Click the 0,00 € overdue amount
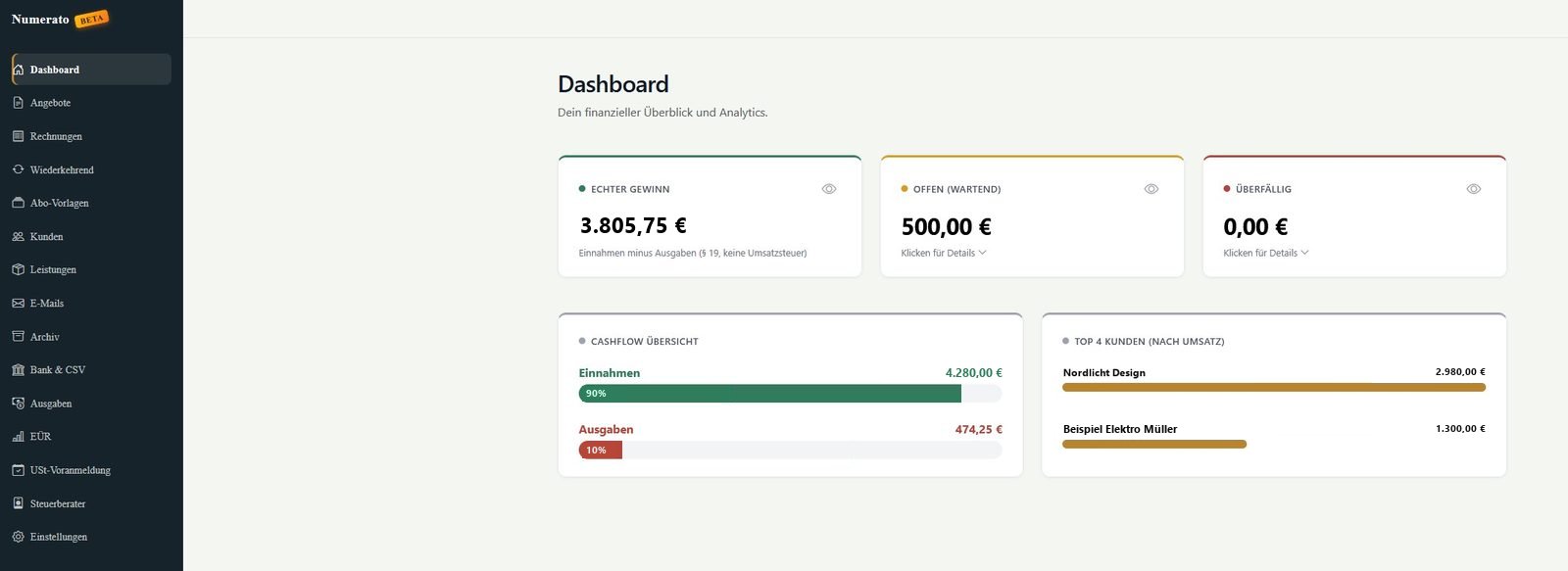This screenshot has width=1568, height=571. point(1255,226)
